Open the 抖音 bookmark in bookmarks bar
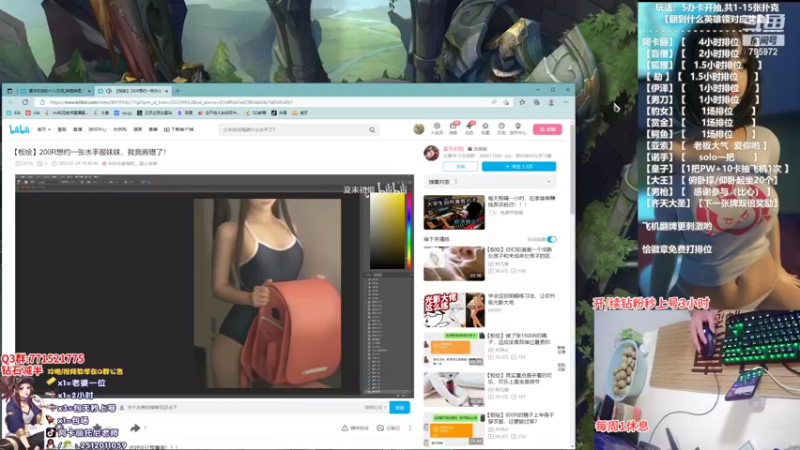The width and height of the screenshot is (800, 450). click(x=279, y=113)
